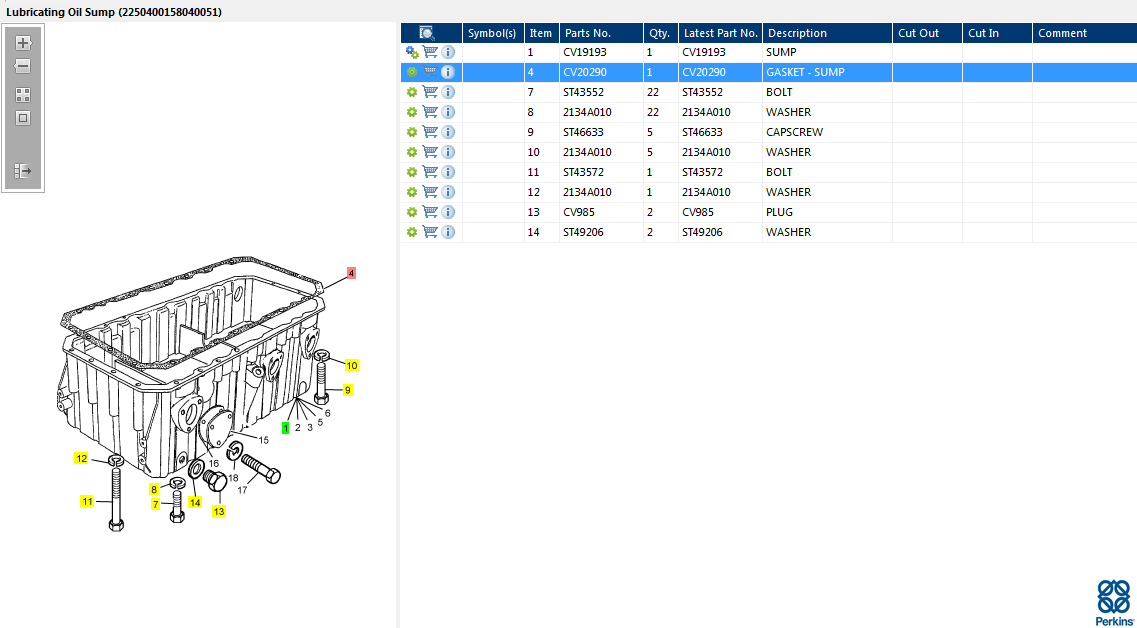Show info for PLUG CV985

[448, 212]
